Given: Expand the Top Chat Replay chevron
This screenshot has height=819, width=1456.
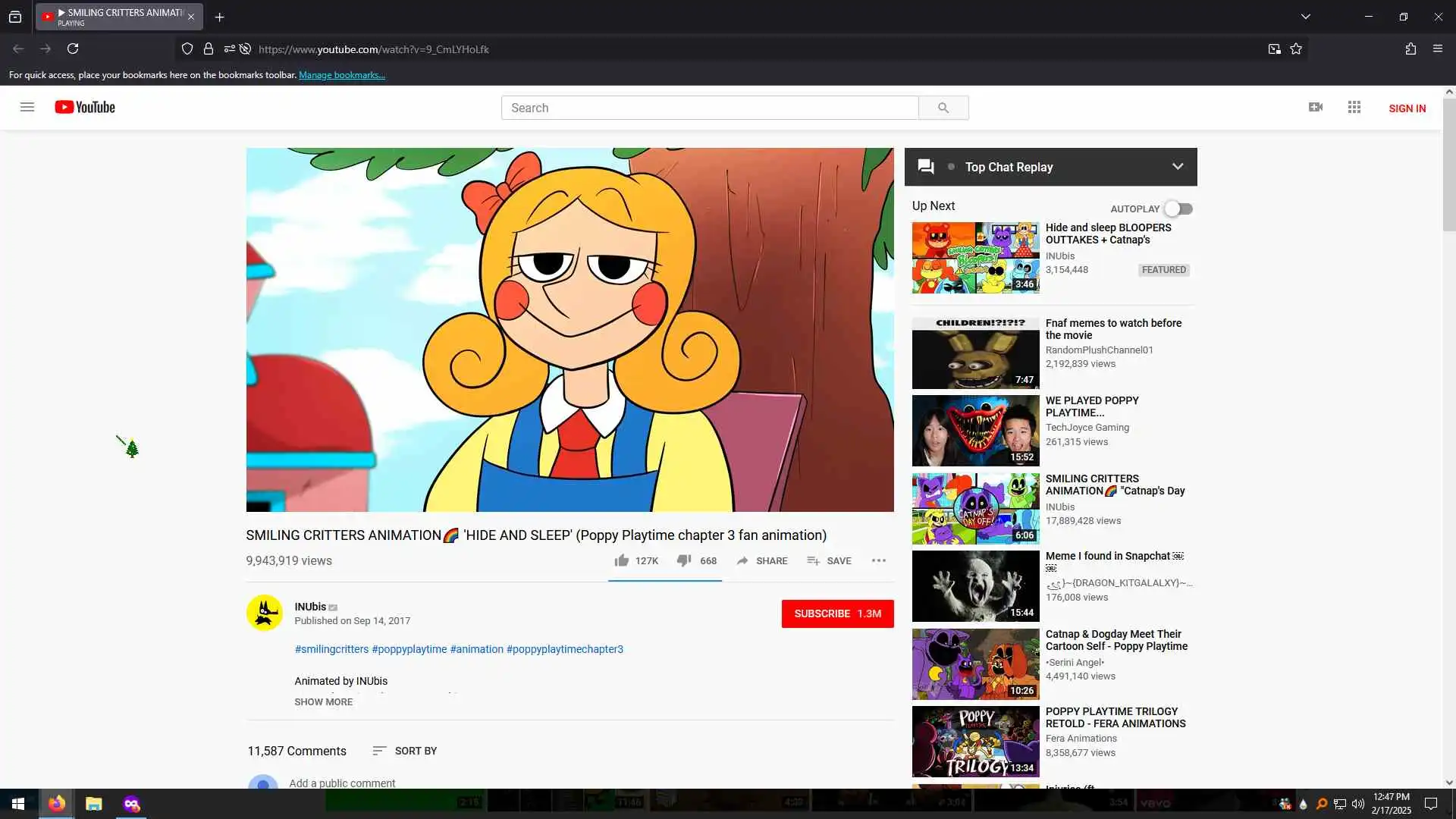Looking at the screenshot, I should [1177, 167].
